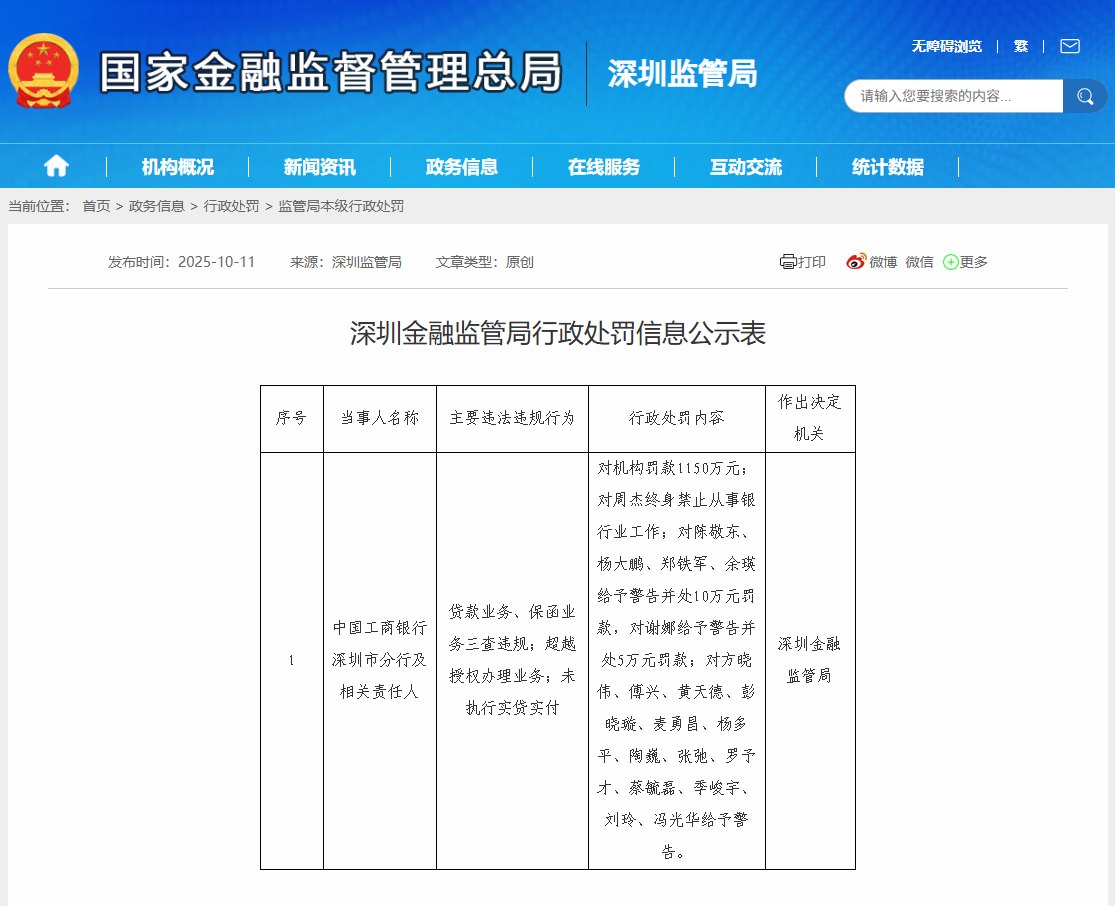
Task: Click the national emblem logo
Action: [43, 72]
